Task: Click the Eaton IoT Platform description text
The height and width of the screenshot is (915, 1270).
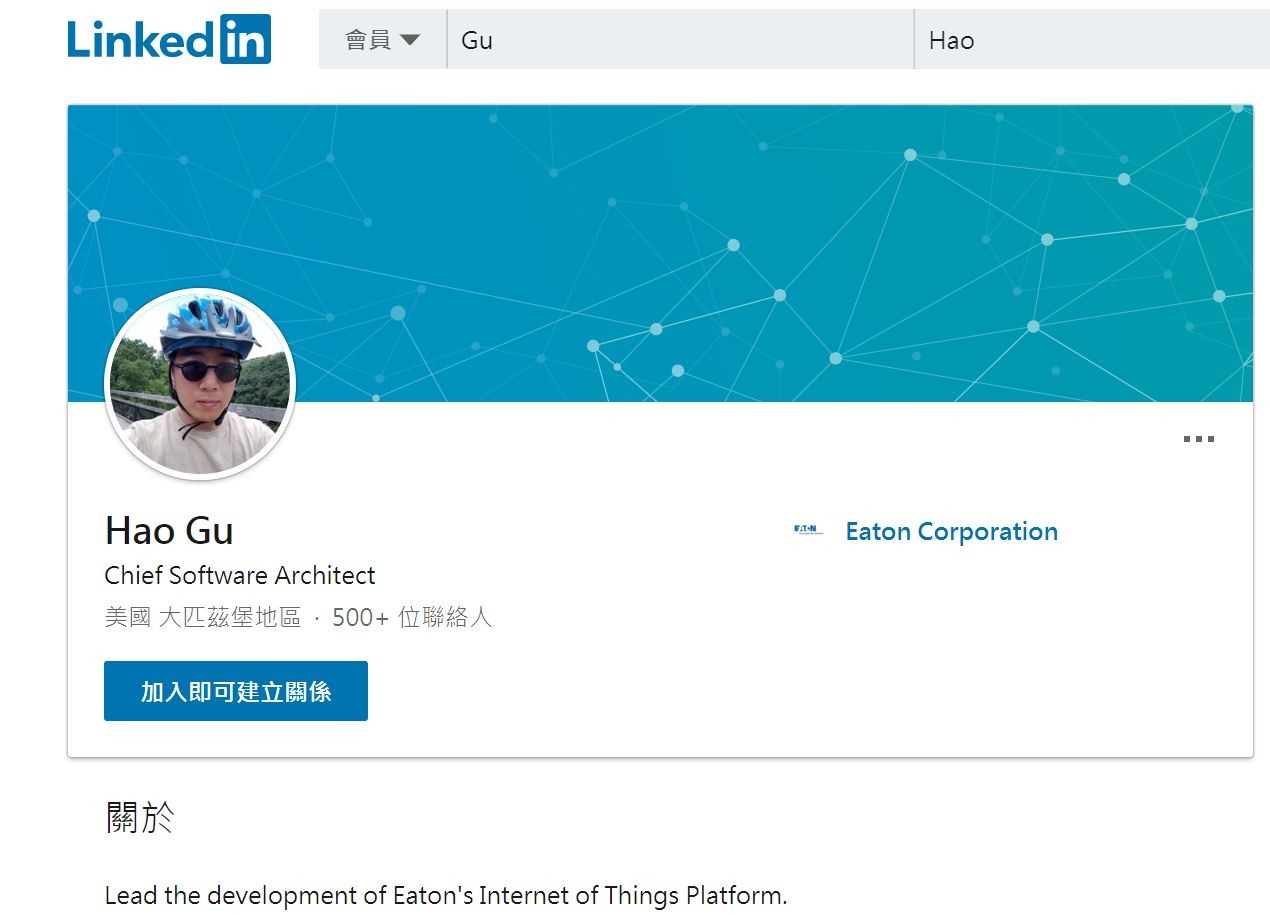Action: click(x=446, y=895)
